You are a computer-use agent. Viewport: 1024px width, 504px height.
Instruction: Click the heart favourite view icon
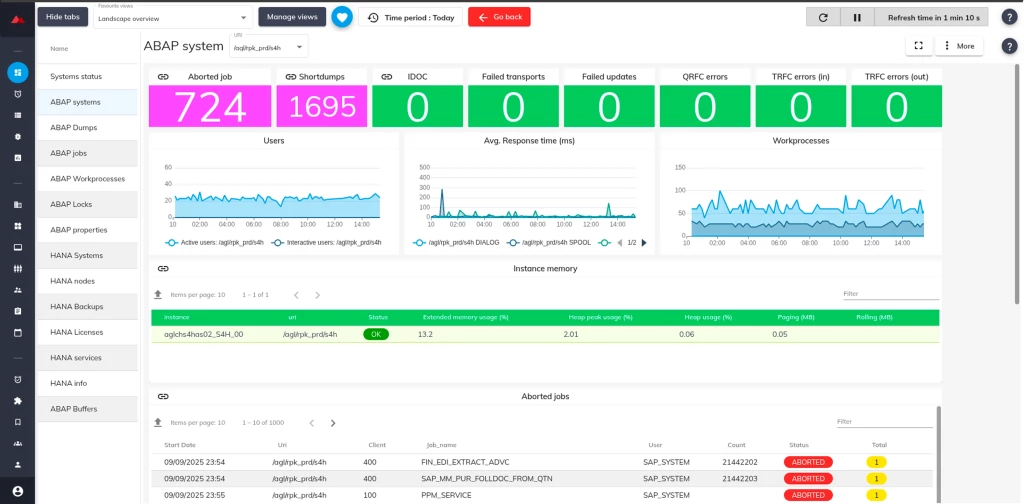pos(342,17)
